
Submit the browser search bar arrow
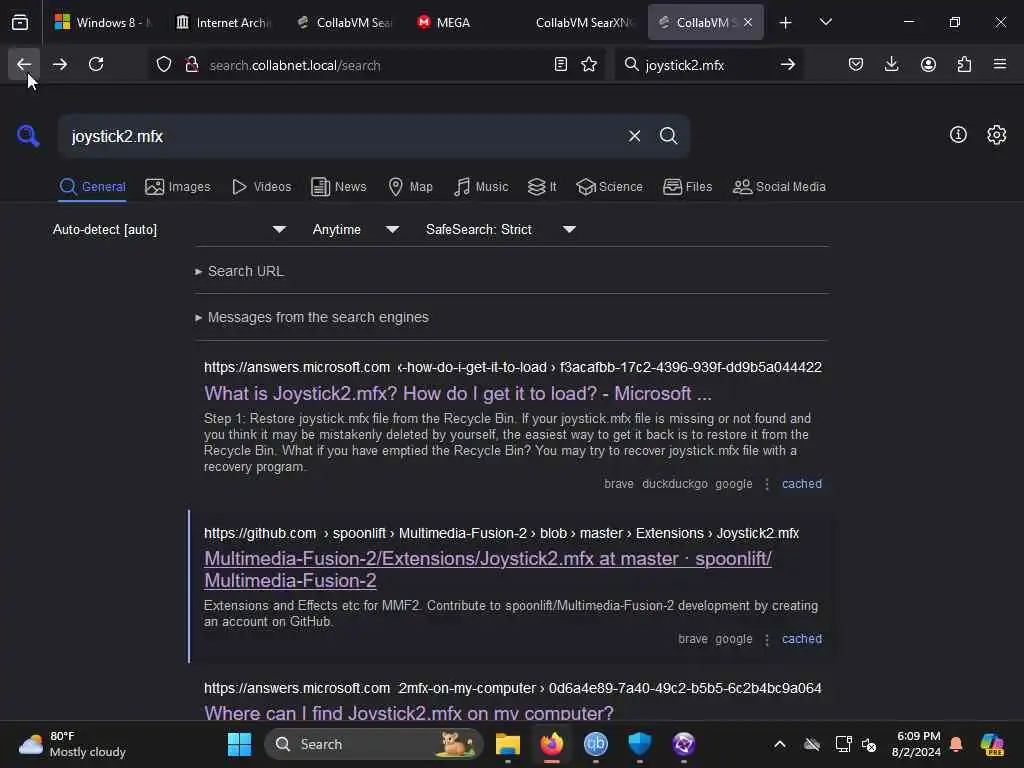click(788, 65)
